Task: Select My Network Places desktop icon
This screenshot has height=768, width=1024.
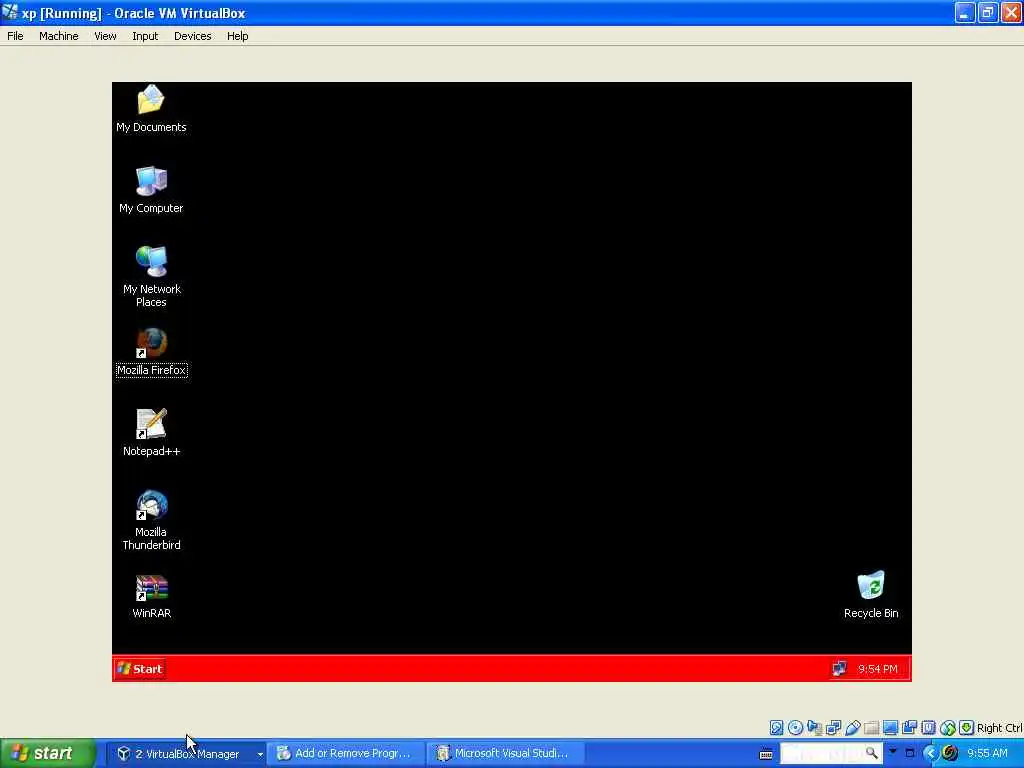Action: pyautogui.click(x=152, y=276)
